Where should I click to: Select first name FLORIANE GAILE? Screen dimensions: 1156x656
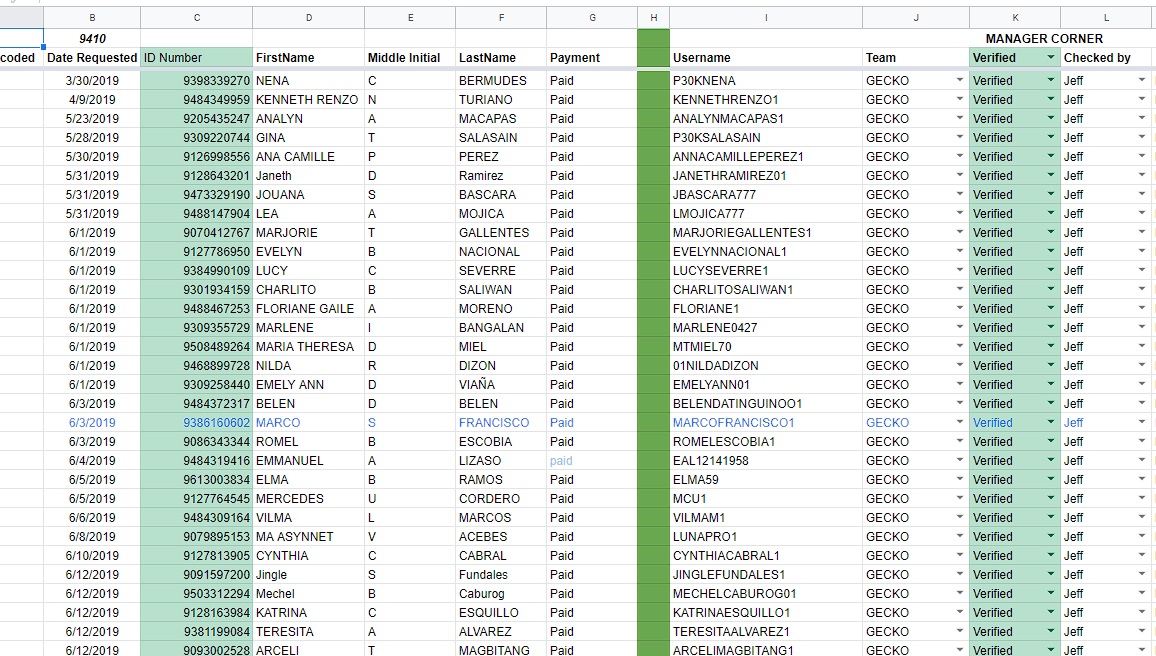[309, 308]
